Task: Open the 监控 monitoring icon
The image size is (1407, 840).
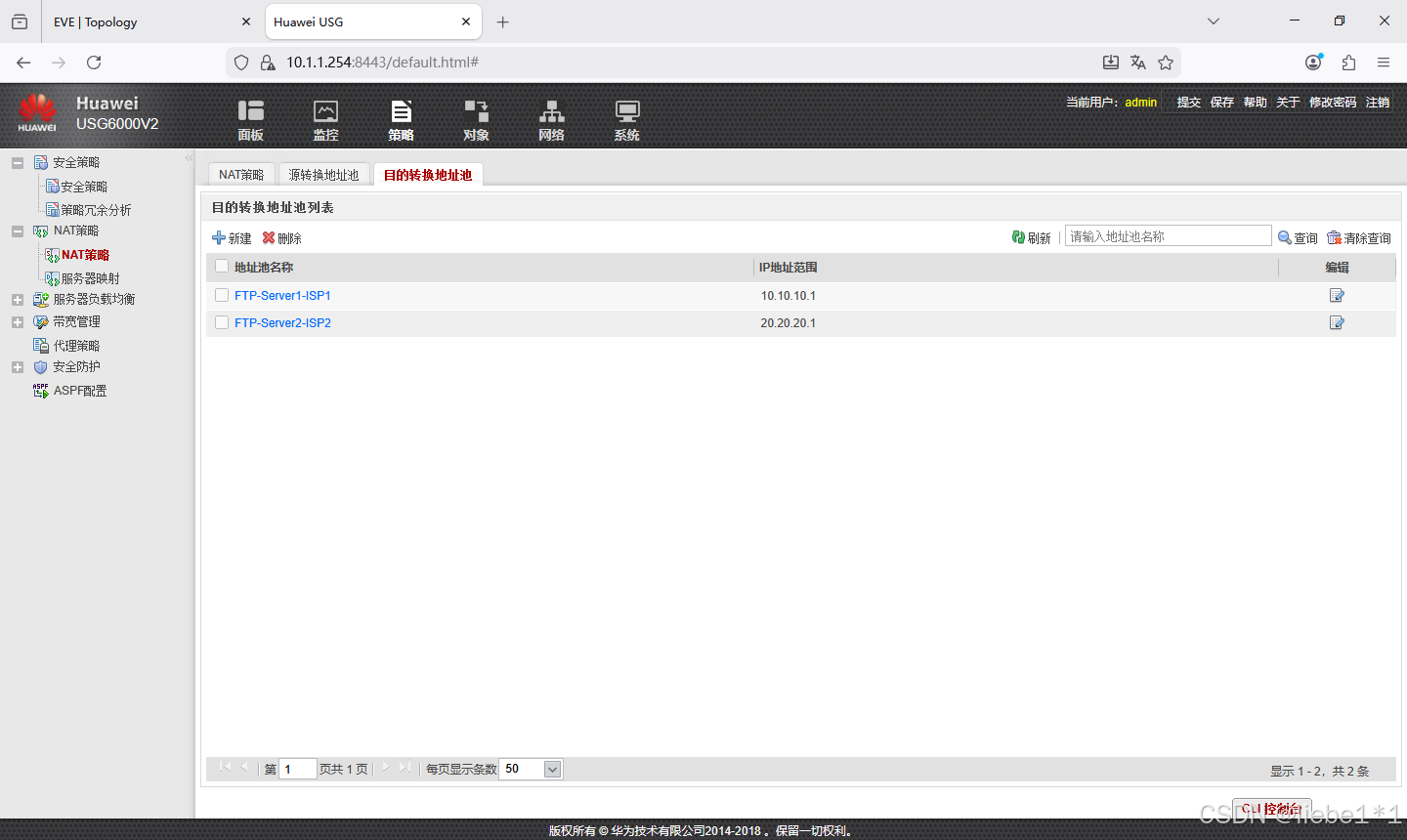Action: click(x=325, y=120)
